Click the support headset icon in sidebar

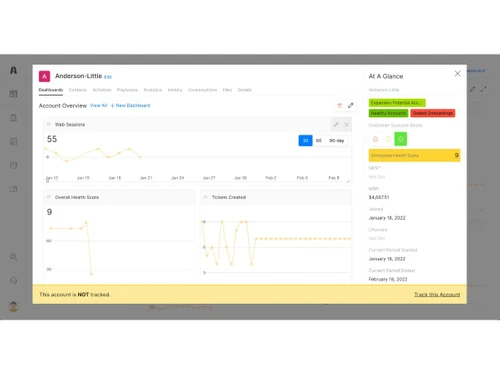[x=13, y=280]
